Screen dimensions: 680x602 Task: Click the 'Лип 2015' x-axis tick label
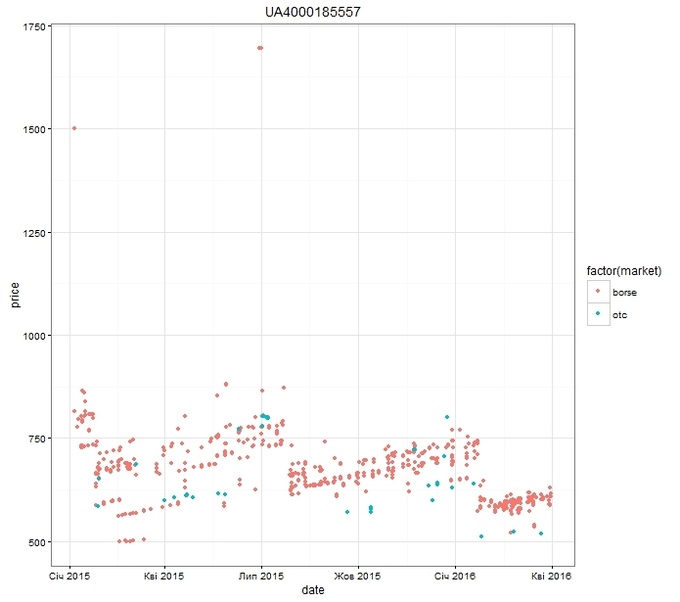[x=261, y=576]
